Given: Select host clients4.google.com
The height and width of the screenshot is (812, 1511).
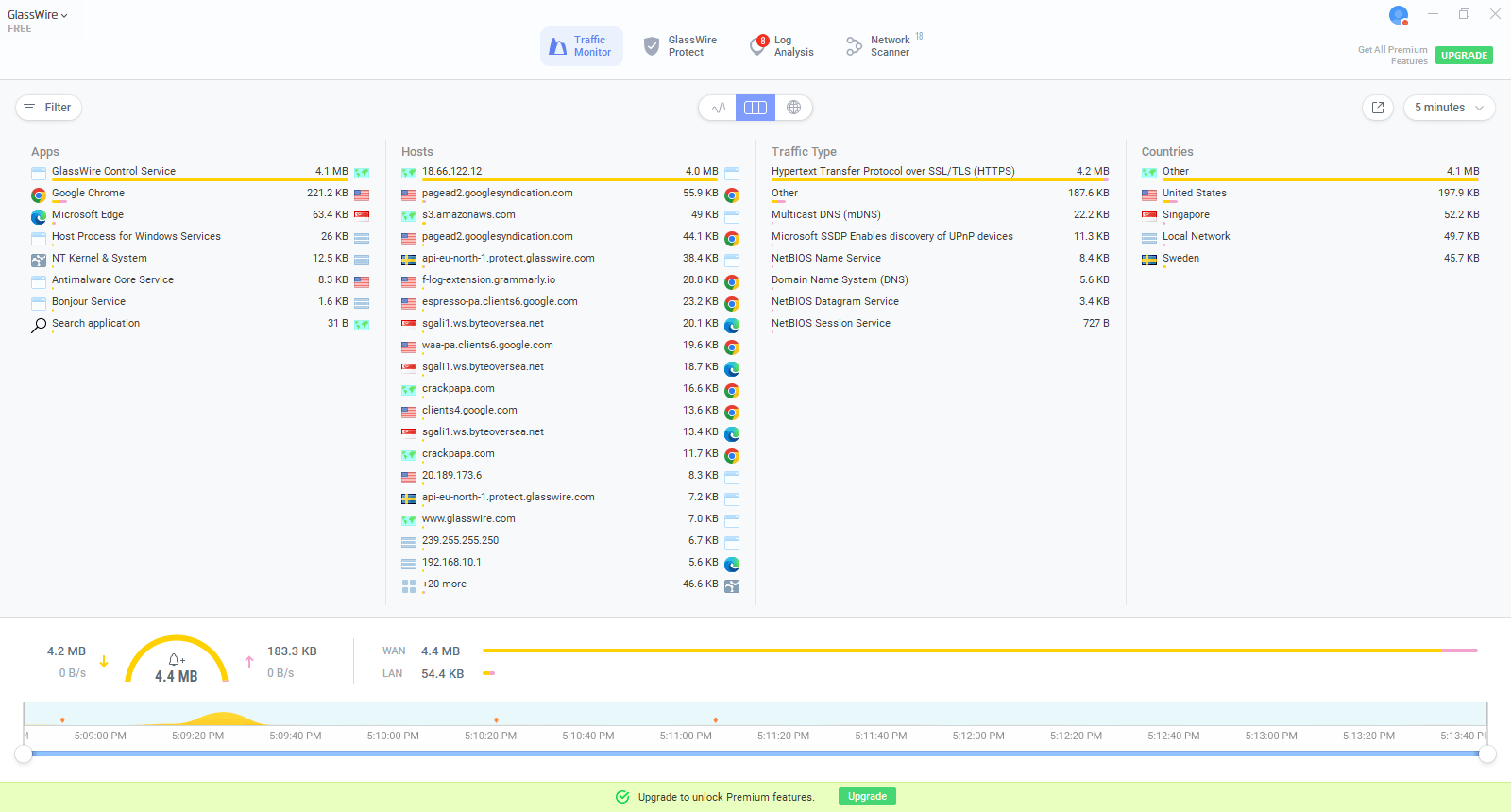Looking at the screenshot, I should point(570,411).
